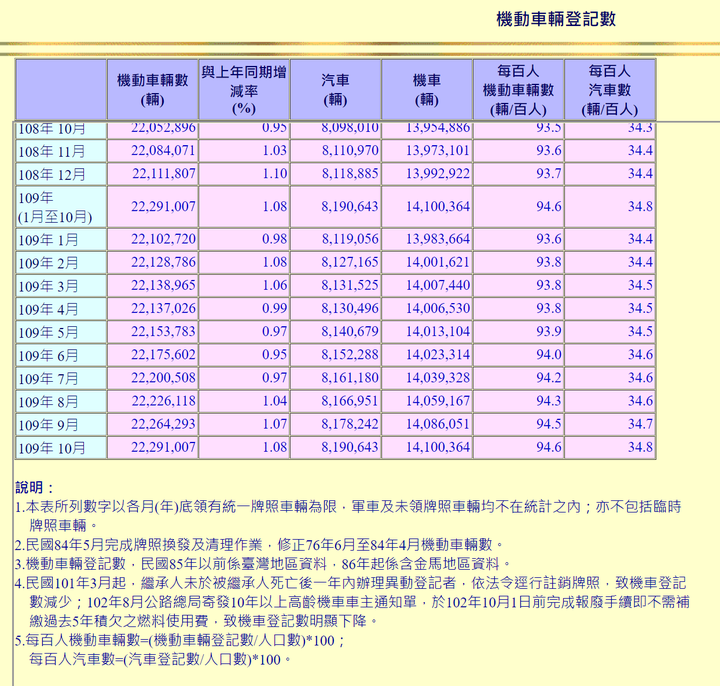The image size is (720, 686).
Task: Click car count 8,178,242 for 109年 9月
Action: click(x=350, y=424)
